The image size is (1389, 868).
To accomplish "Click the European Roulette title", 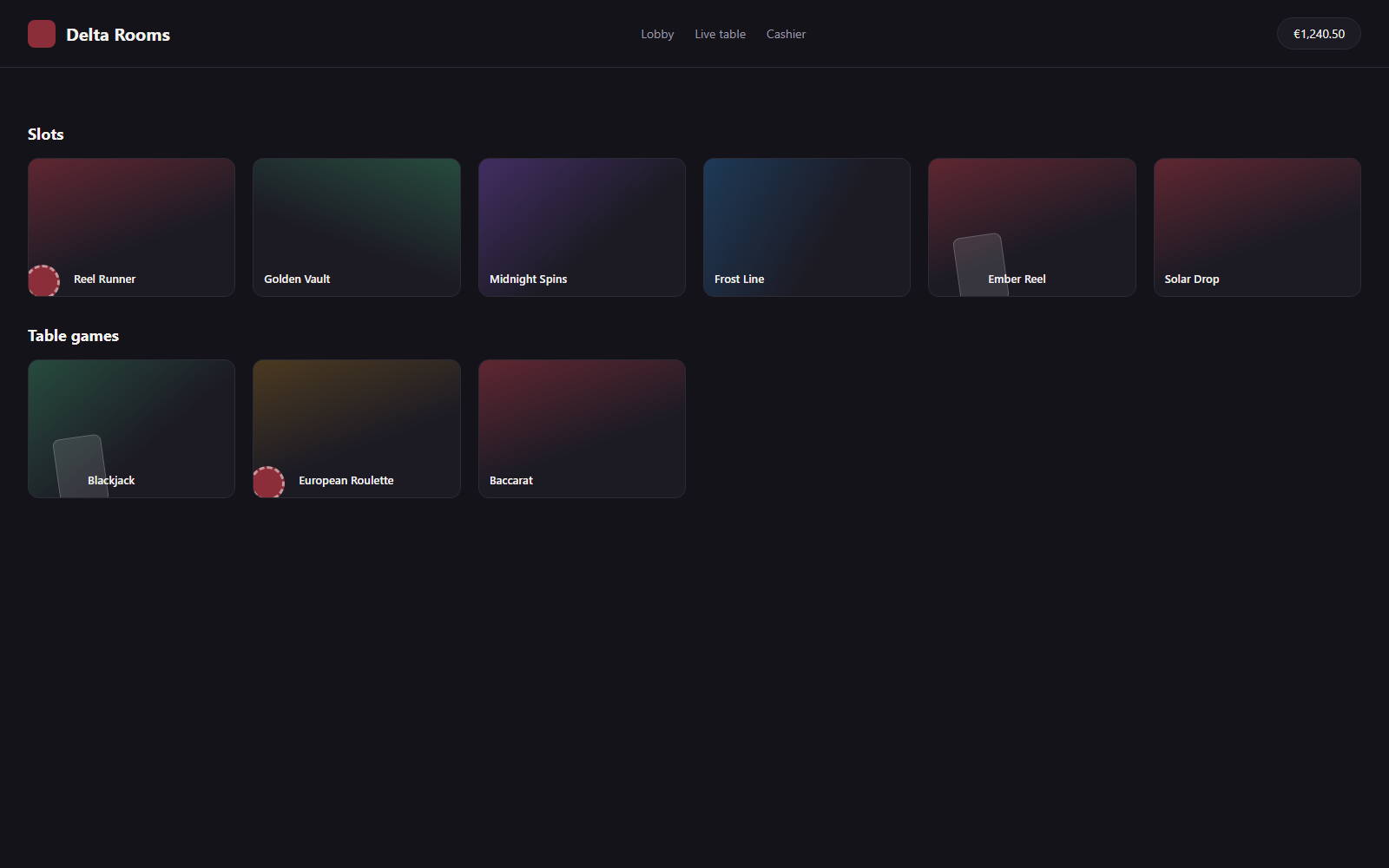I will click(x=346, y=480).
